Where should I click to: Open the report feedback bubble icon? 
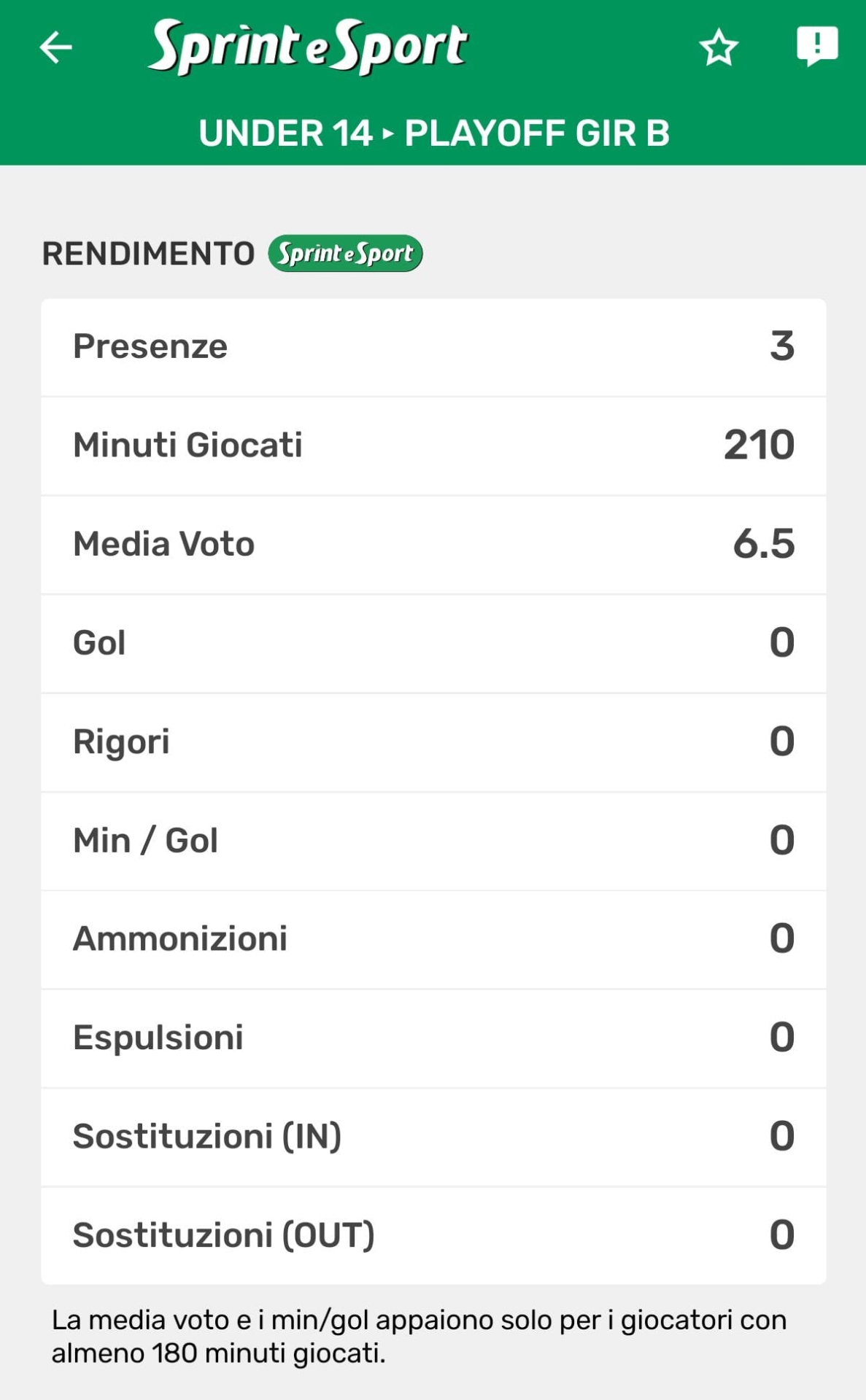point(816,46)
